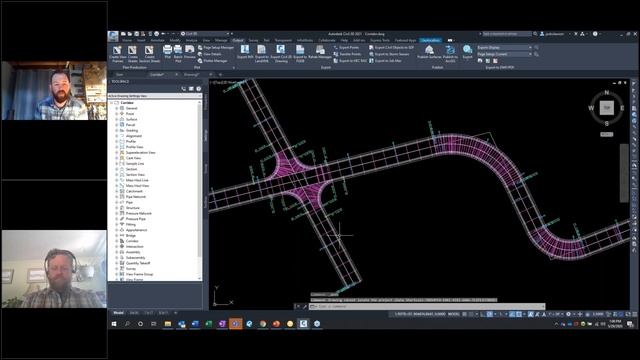
Task: Click Transfer Points button
Action: 347,54
